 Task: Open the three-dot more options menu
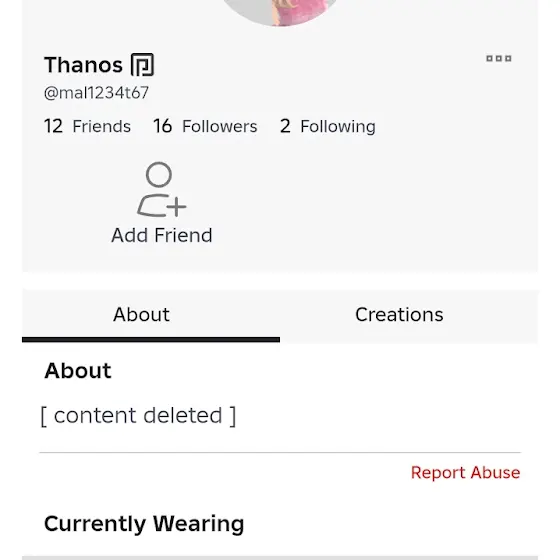coord(499,58)
